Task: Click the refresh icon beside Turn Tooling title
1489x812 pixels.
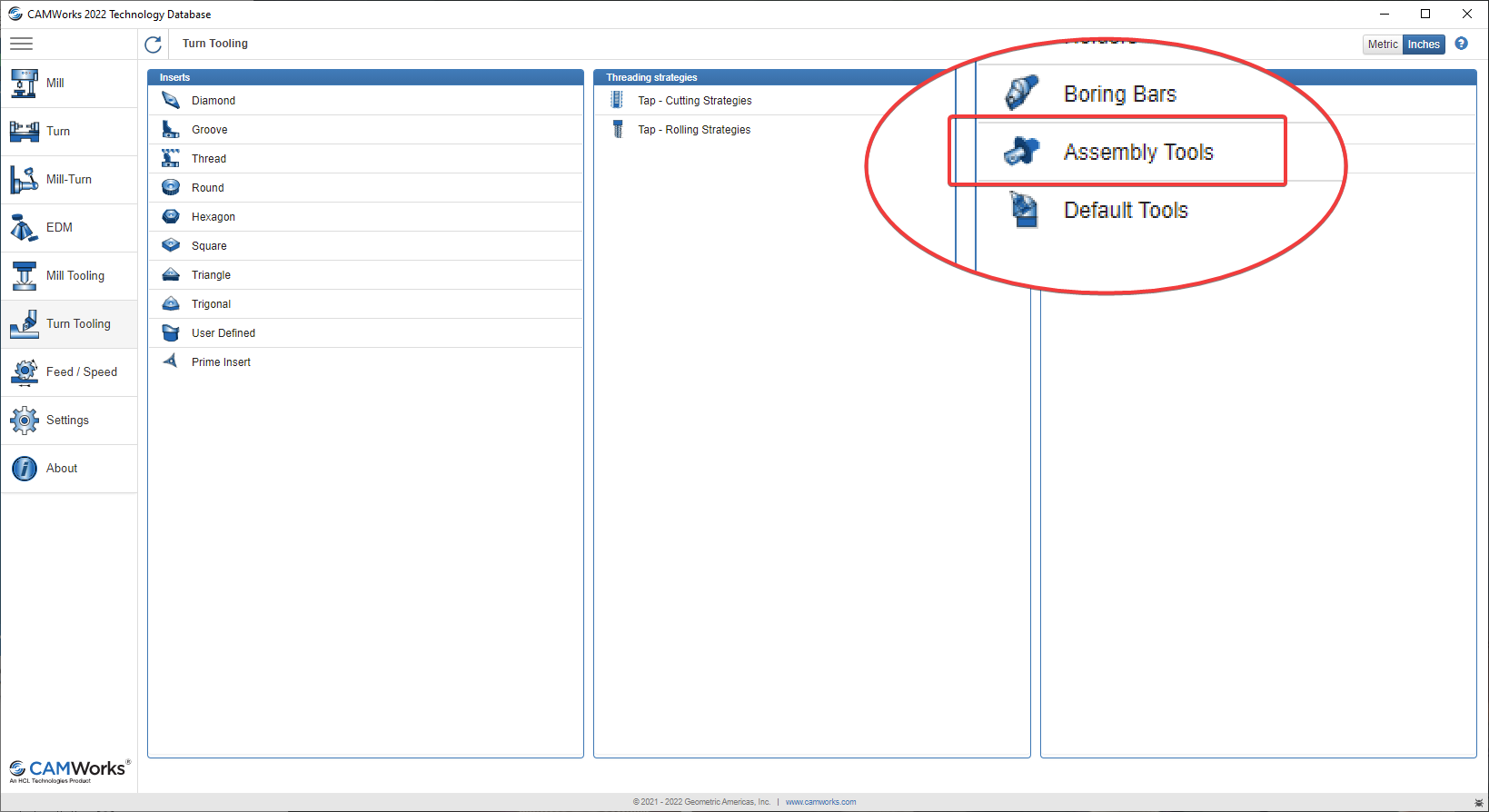Action: (154, 44)
